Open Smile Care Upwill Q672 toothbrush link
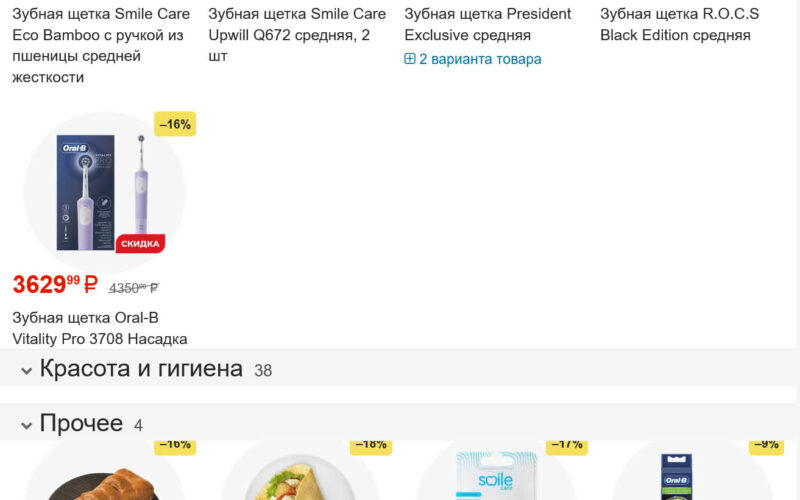 tap(297, 35)
